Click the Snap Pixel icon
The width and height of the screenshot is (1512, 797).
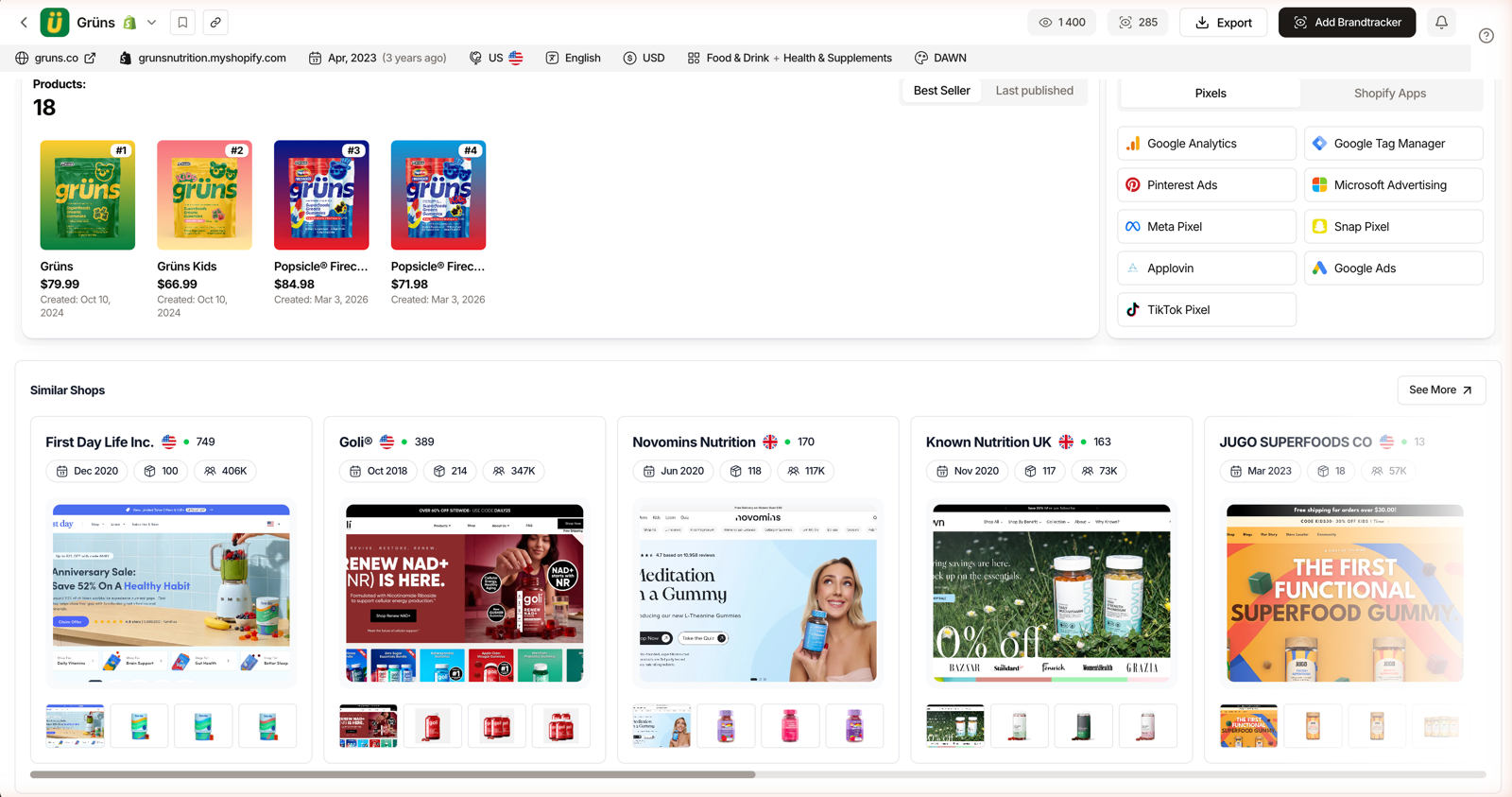pyautogui.click(x=1320, y=227)
